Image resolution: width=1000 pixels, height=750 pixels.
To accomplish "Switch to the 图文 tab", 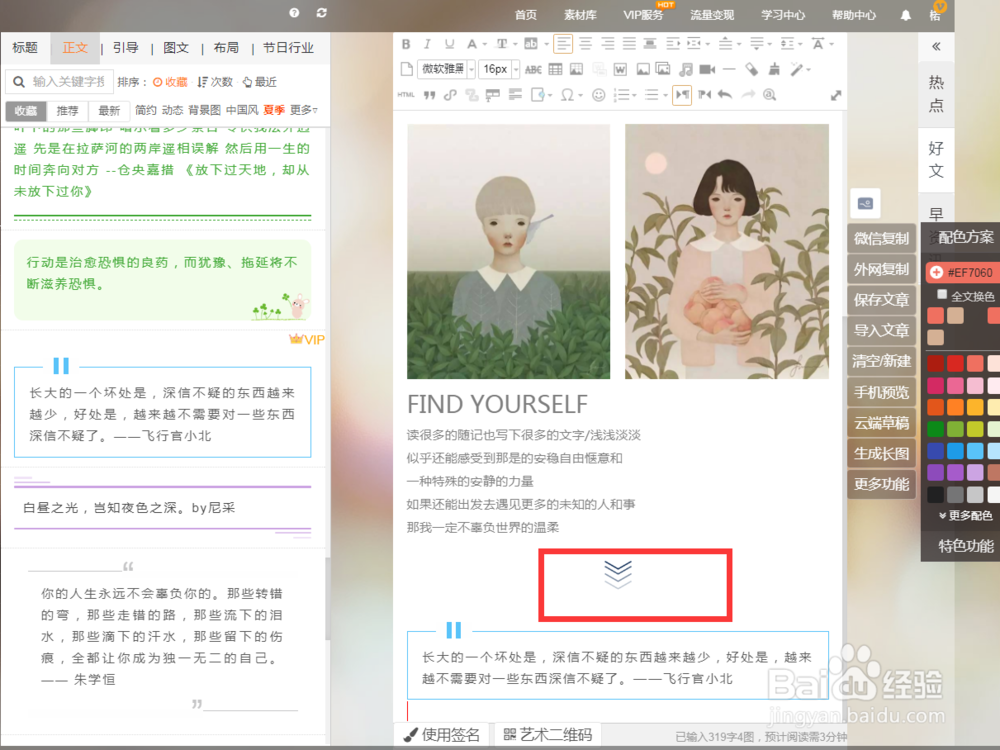I will tap(176, 48).
